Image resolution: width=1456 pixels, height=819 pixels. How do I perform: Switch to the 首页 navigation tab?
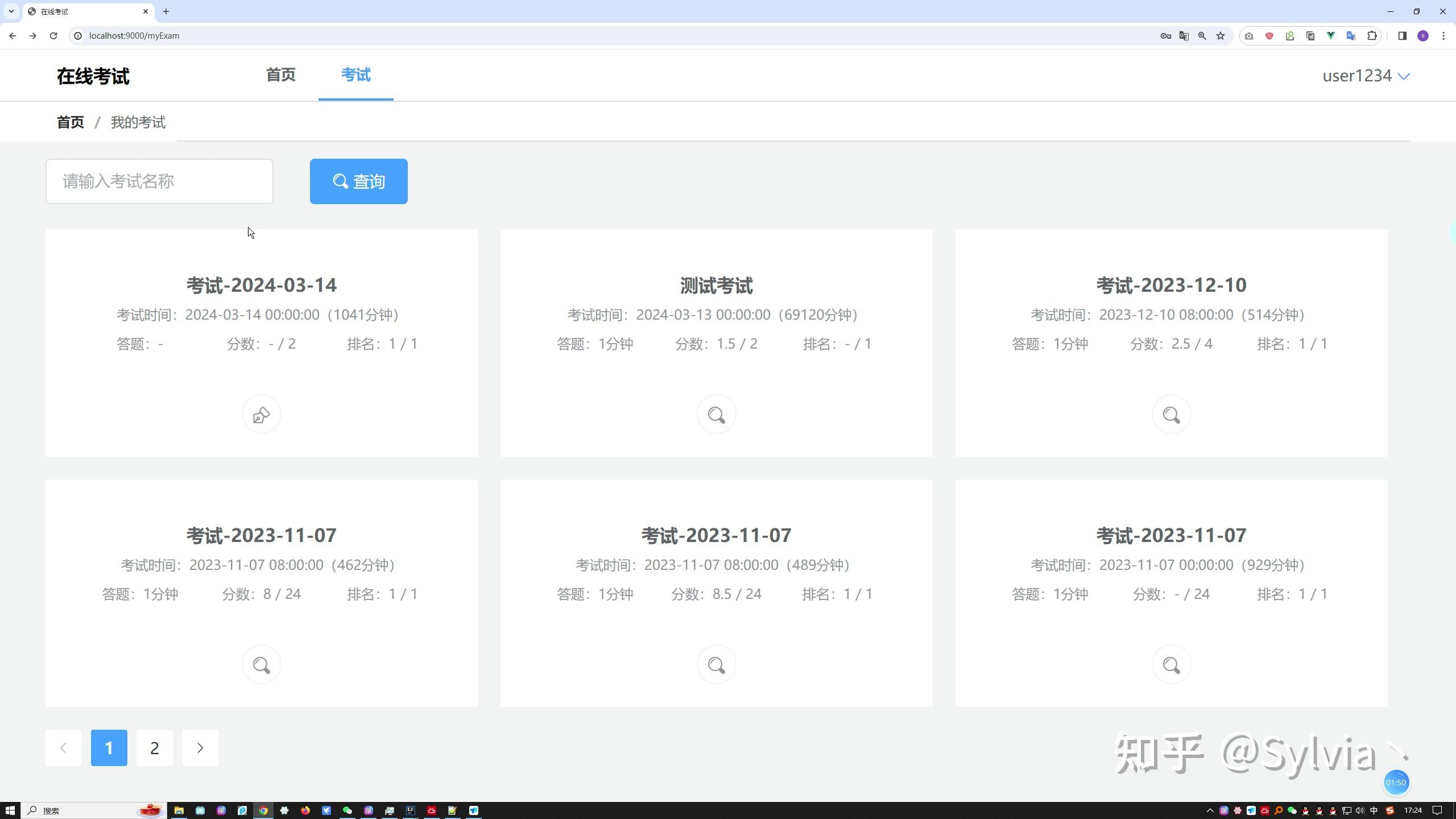point(280,75)
